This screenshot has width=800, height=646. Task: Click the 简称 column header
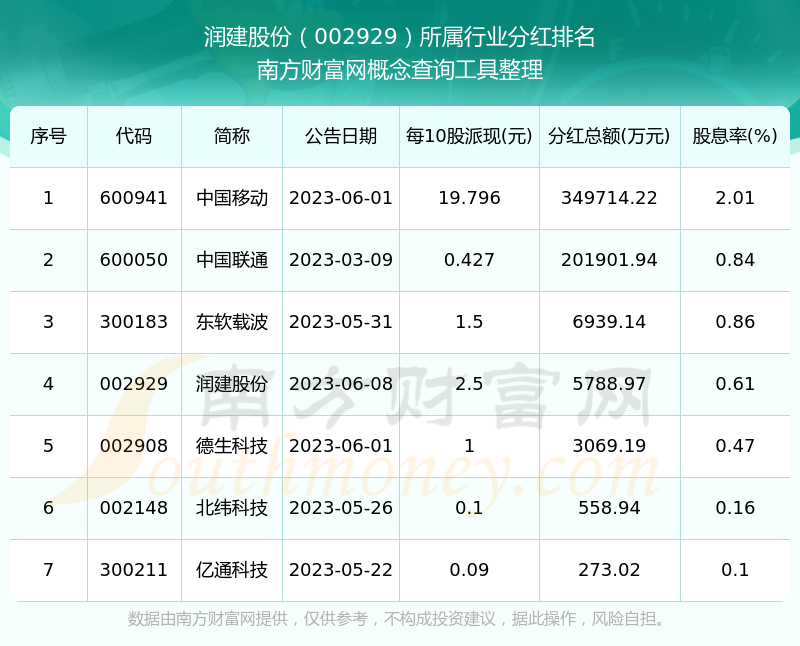point(232,136)
